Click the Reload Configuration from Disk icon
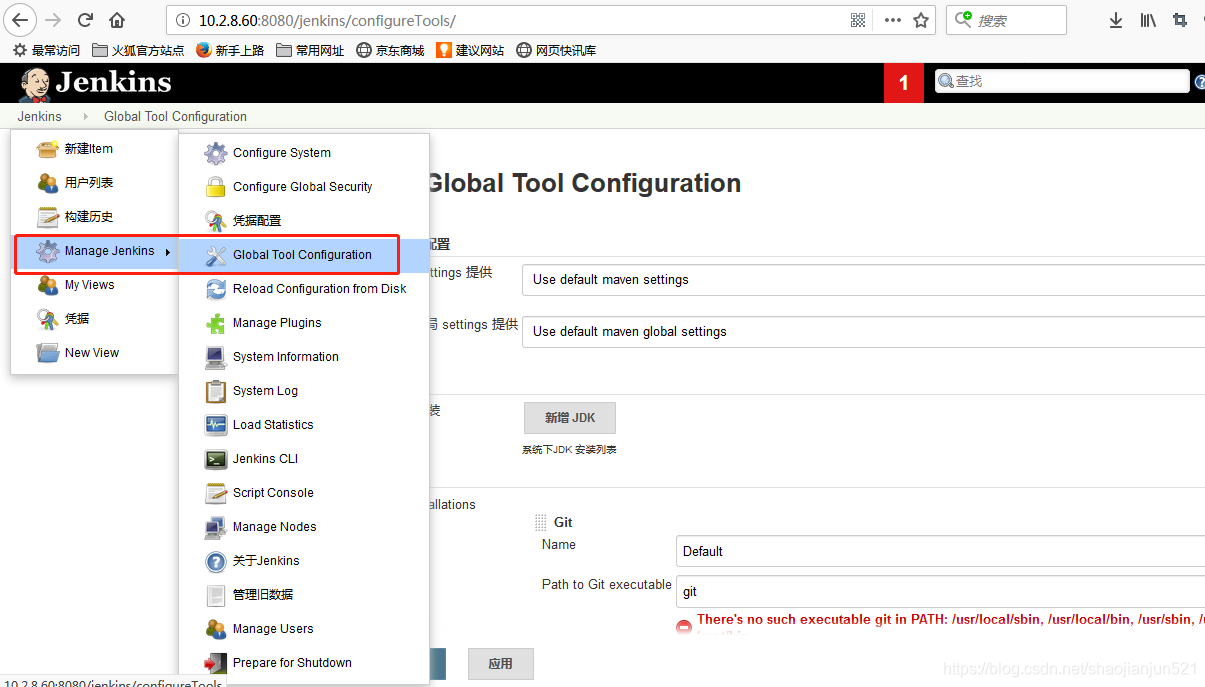The height and width of the screenshot is (687, 1205). point(216,289)
